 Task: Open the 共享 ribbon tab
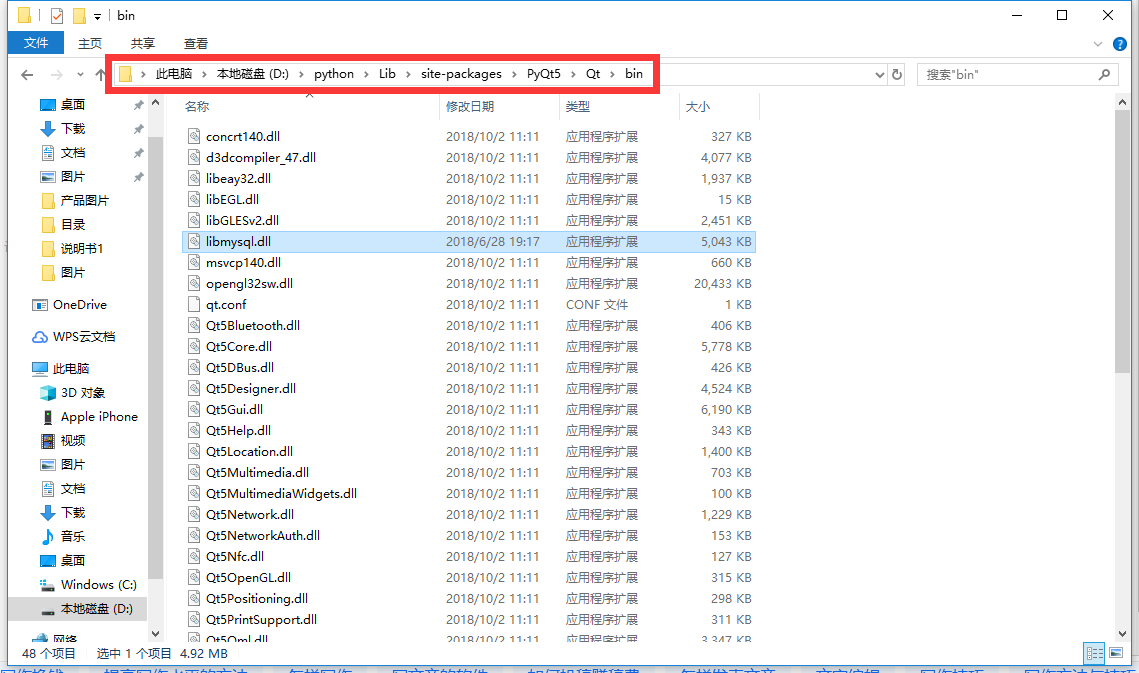point(142,44)
